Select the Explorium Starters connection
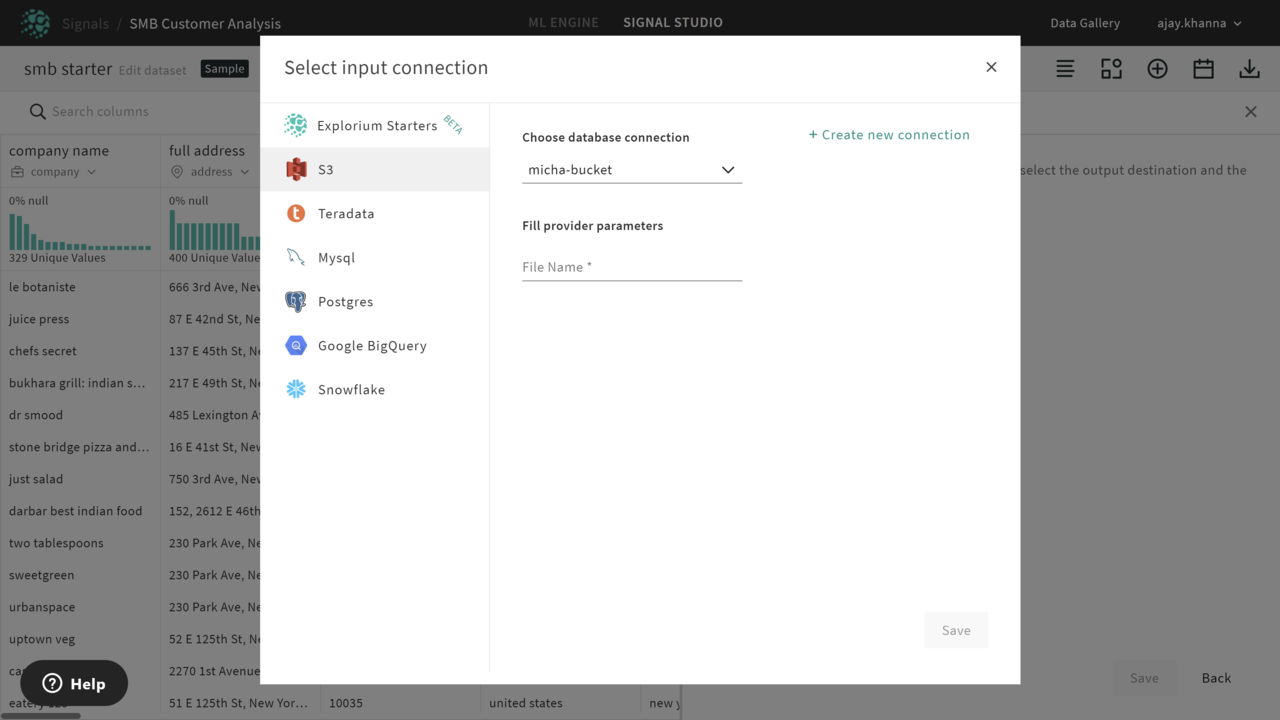Screen dimensions: 1280x720 click(375, 125)
